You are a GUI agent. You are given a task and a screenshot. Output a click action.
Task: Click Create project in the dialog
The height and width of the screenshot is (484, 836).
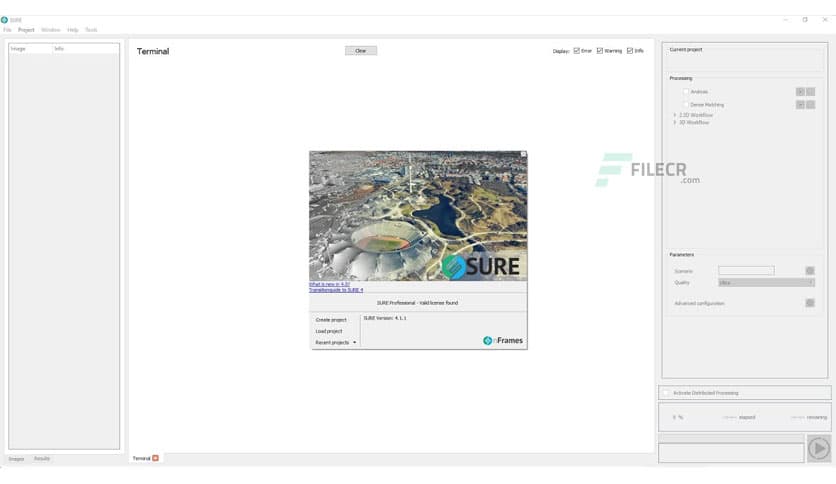331,320
